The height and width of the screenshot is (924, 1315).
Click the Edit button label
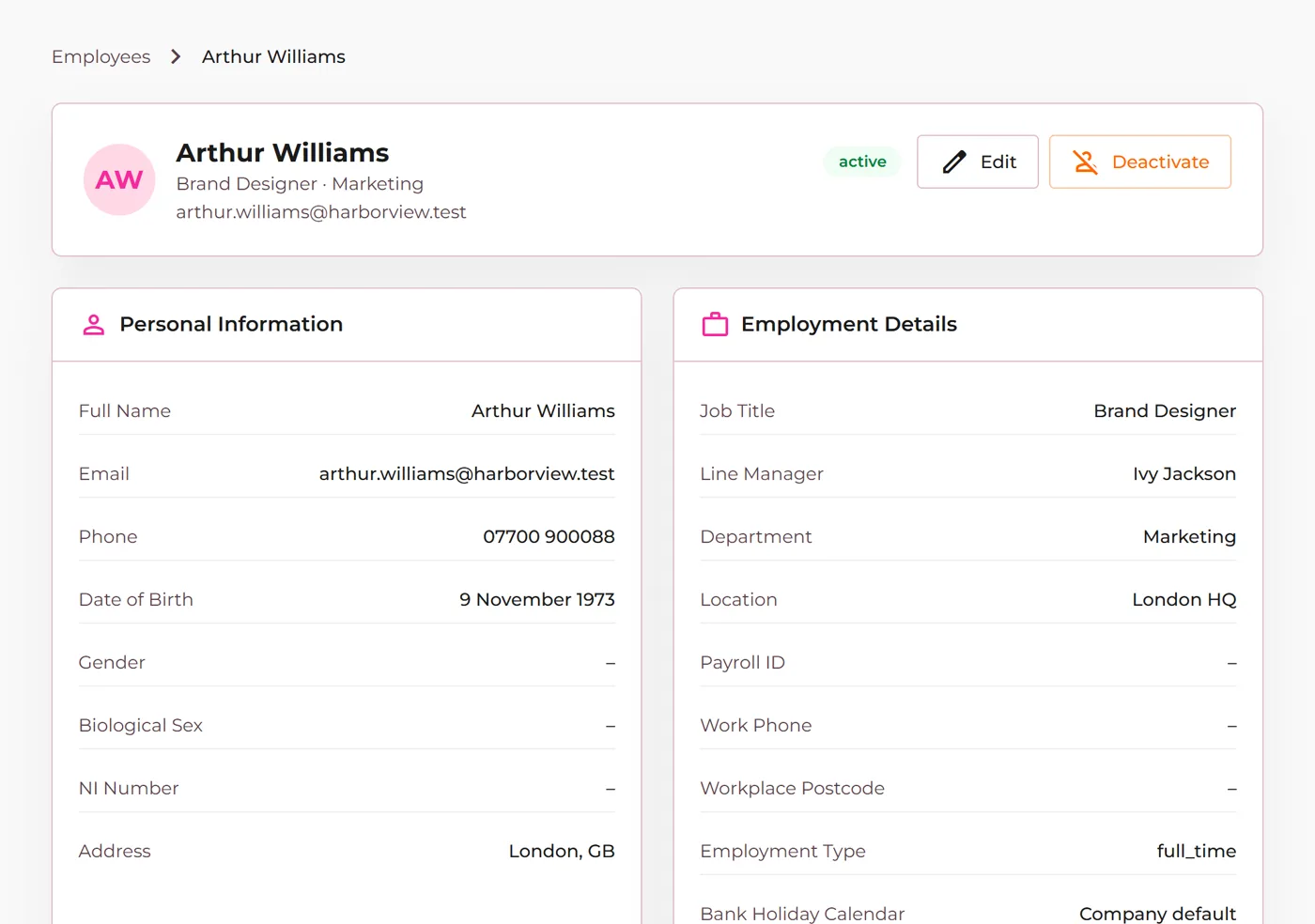tap(998, 162)
